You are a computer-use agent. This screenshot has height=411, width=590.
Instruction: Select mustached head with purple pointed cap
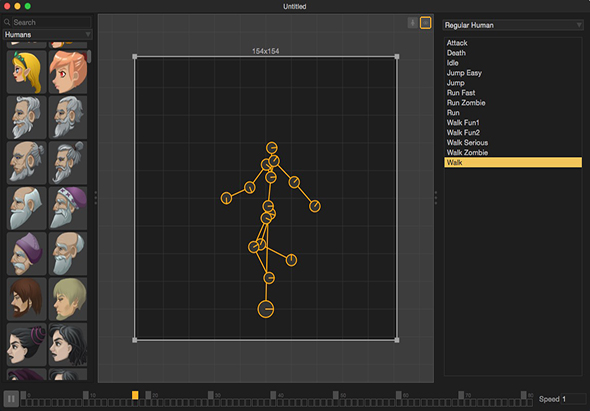pos(26,254)
